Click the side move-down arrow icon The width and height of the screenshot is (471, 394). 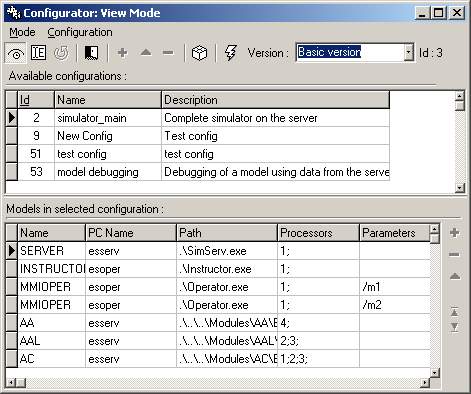(x=454, y=327)
